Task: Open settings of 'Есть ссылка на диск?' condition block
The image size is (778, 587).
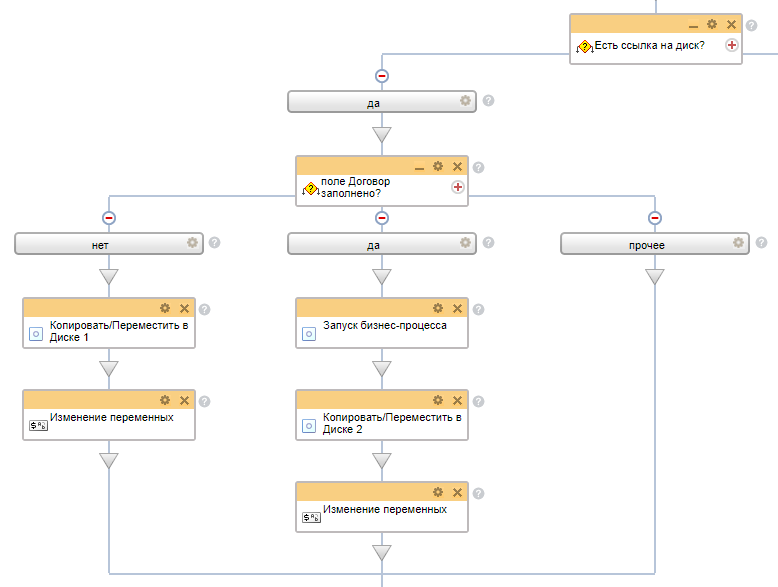Action: tap(712, 24)
